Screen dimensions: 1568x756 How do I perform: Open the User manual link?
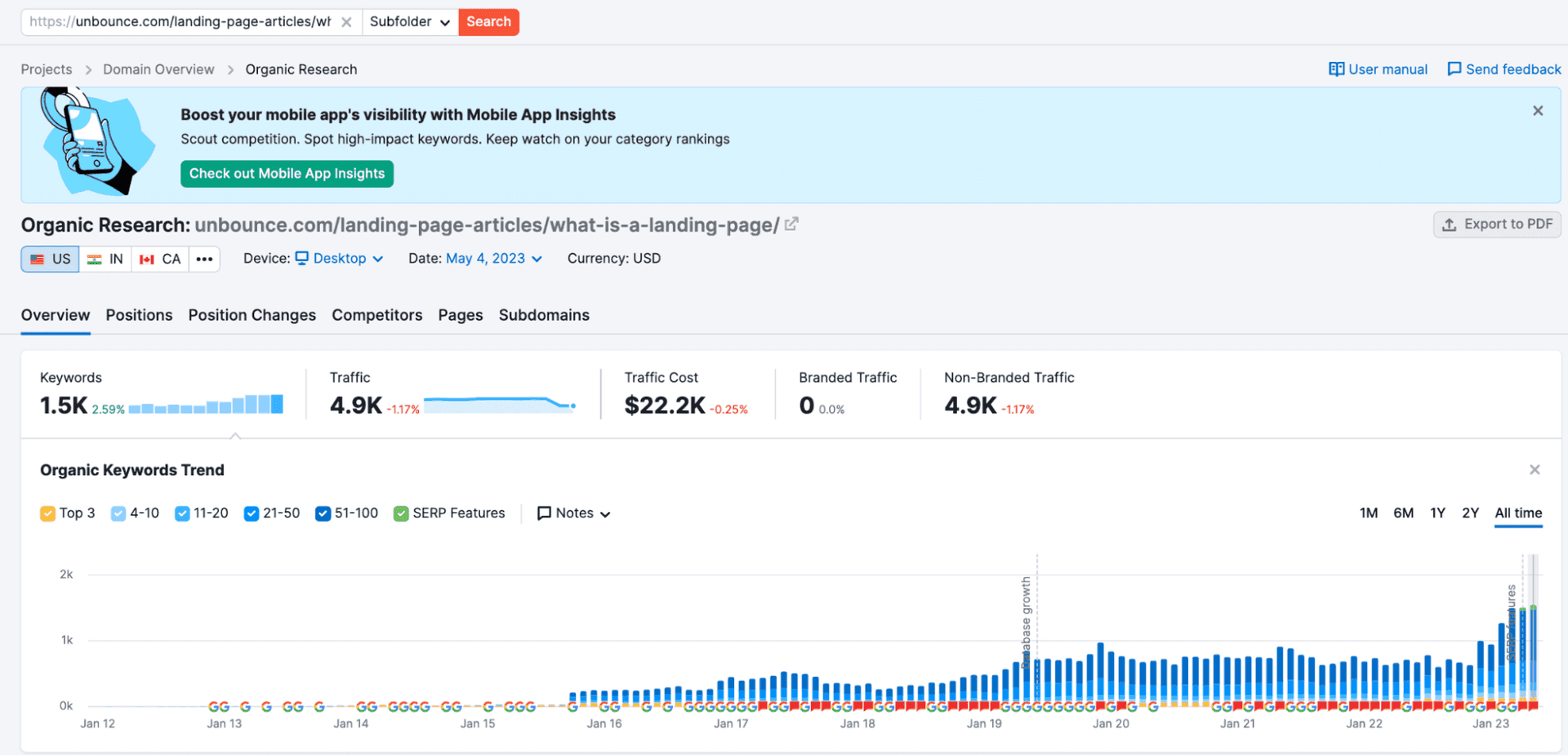click(x=1379, y=69)
